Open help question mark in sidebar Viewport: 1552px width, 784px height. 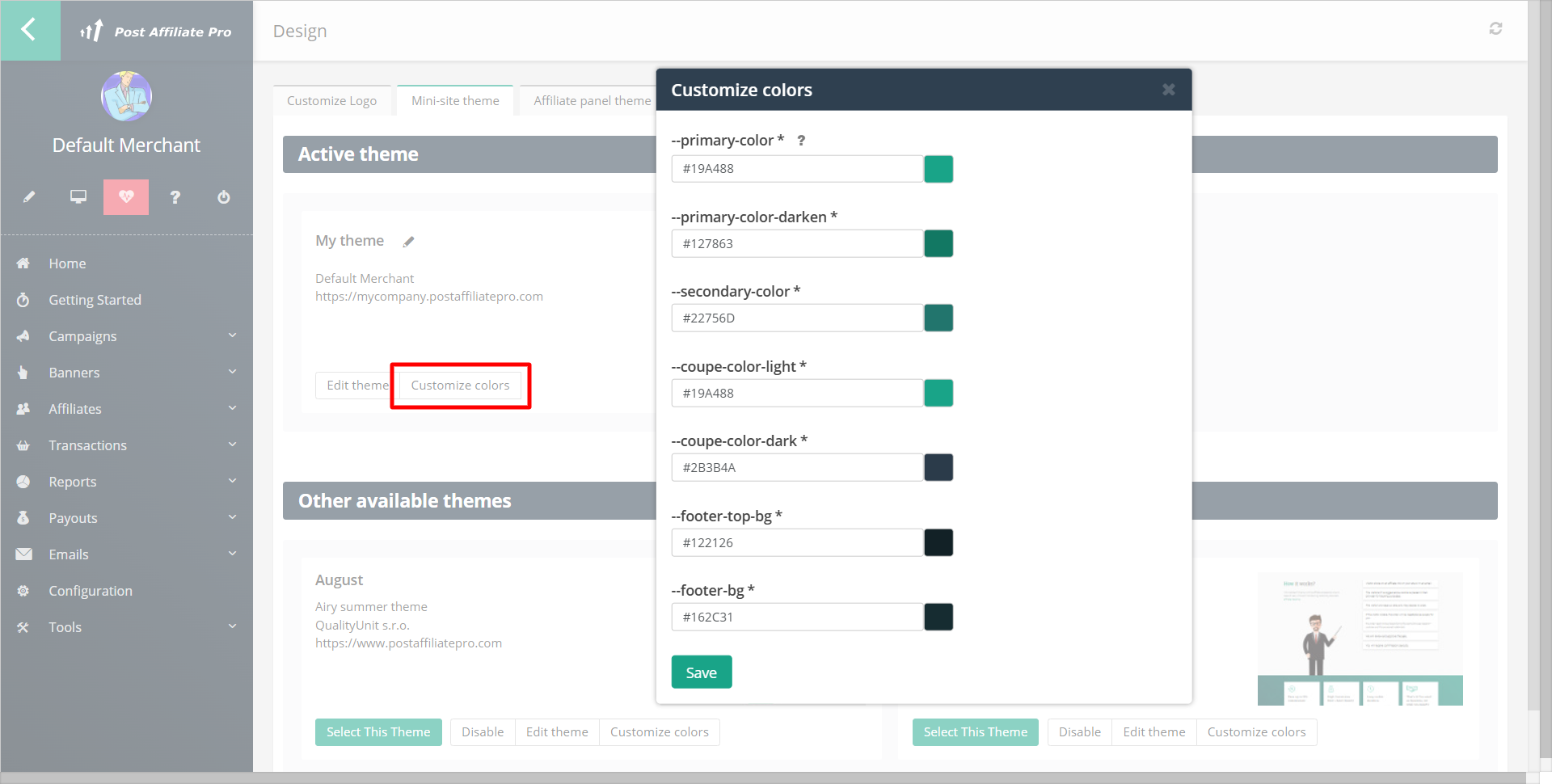click(x=175, y=197)
